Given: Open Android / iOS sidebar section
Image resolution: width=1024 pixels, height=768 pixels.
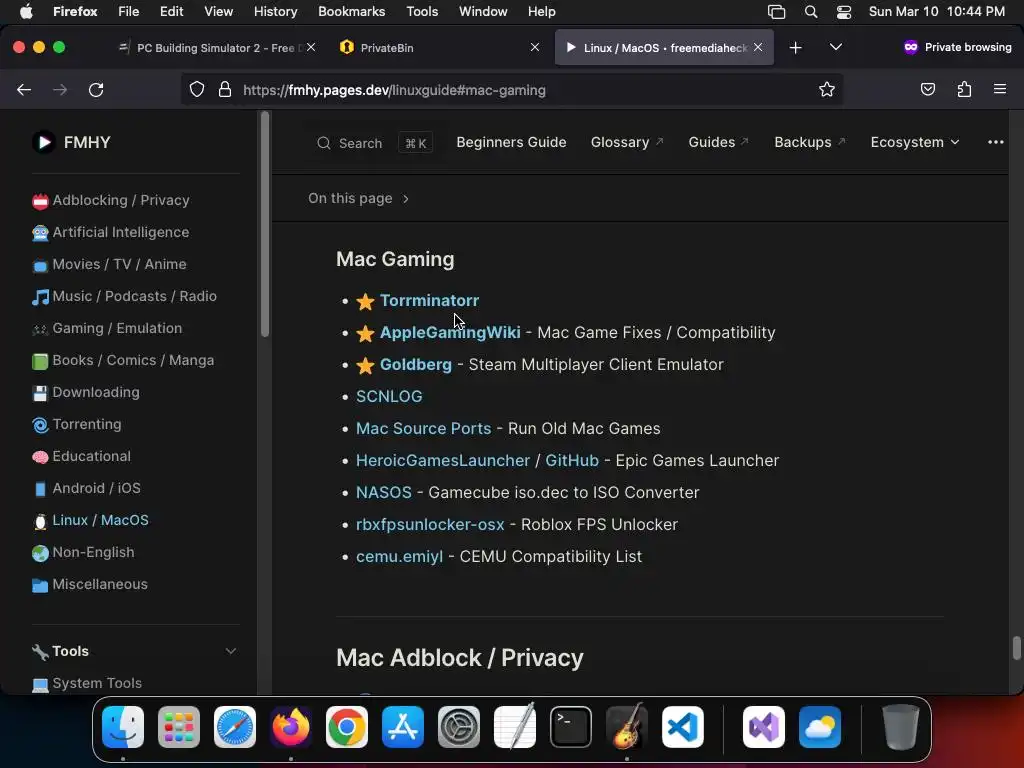Looking at the screenshot, I should click(x=86, y=488).
